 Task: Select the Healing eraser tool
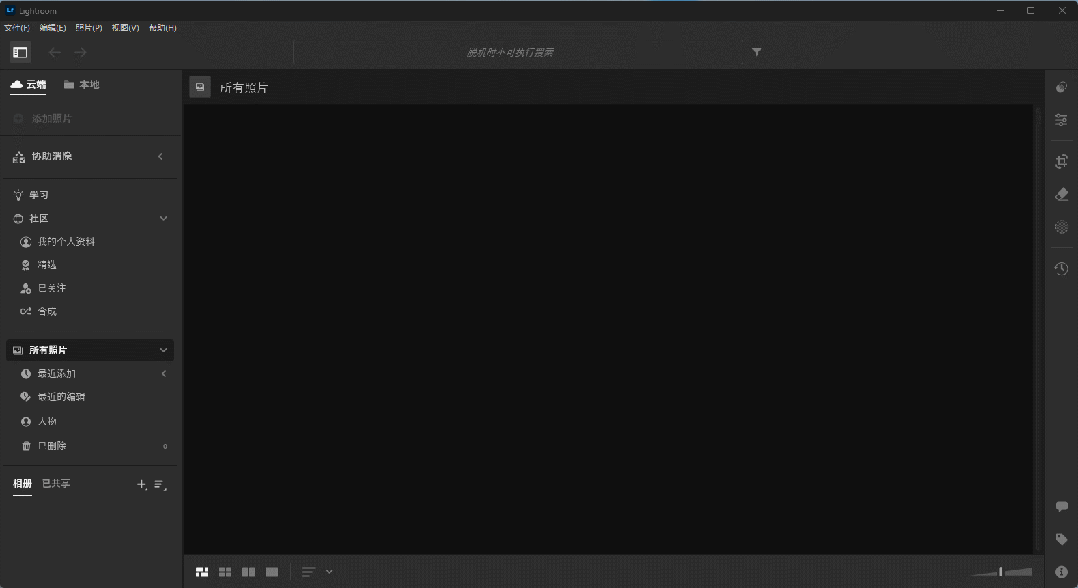pos(1062,195)
